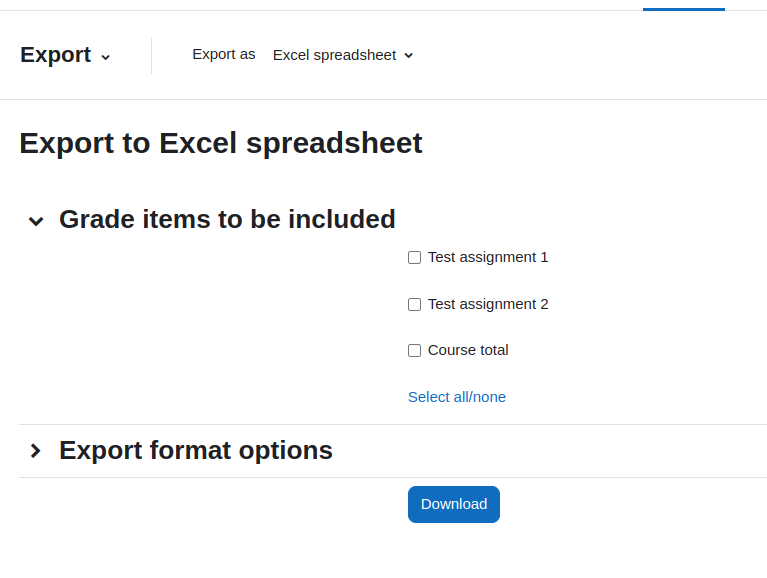Click the Select all/none link
767x578 pixels.
click(x=457, y=397)
